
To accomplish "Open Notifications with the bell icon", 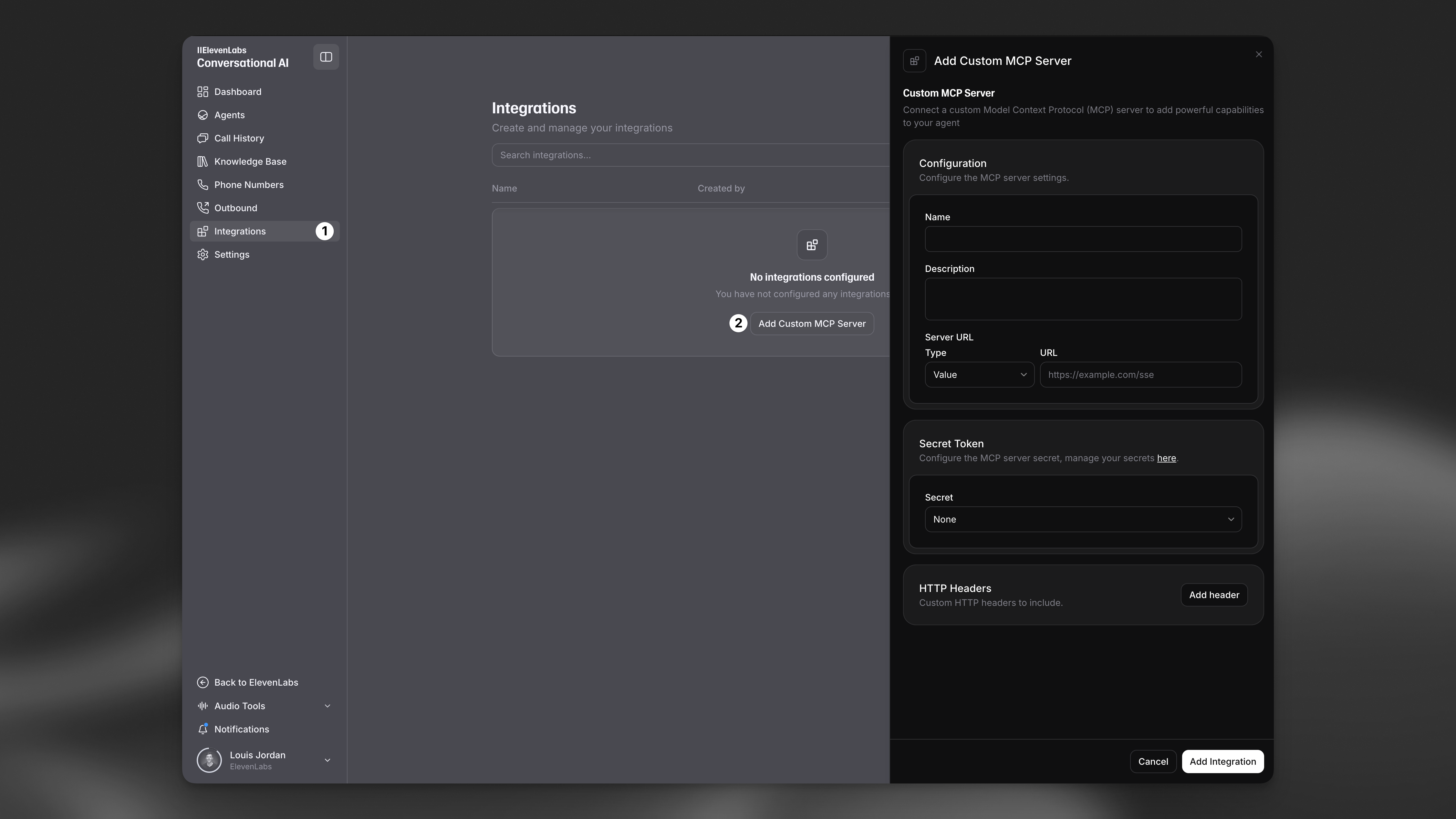I will 203,729.
